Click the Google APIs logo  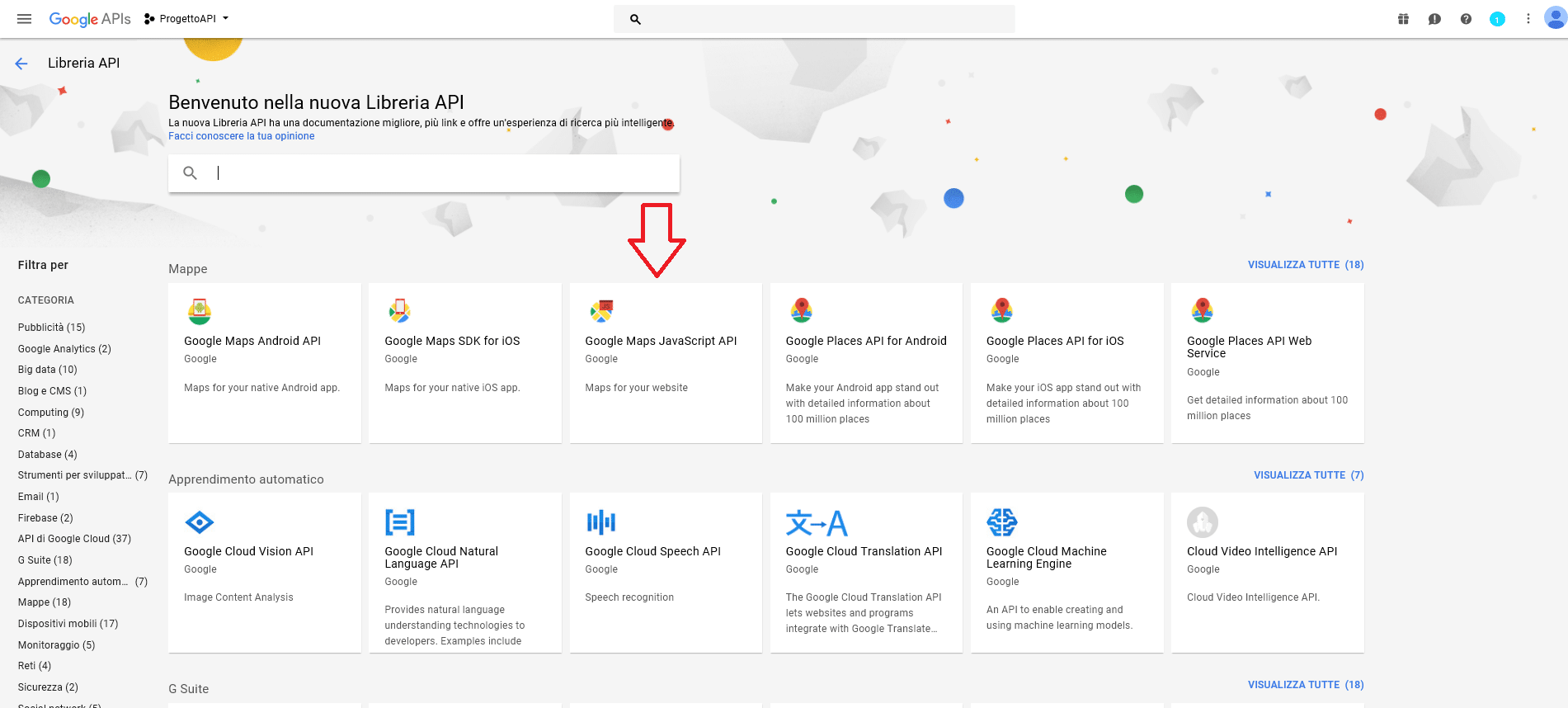tap(90, 19)
